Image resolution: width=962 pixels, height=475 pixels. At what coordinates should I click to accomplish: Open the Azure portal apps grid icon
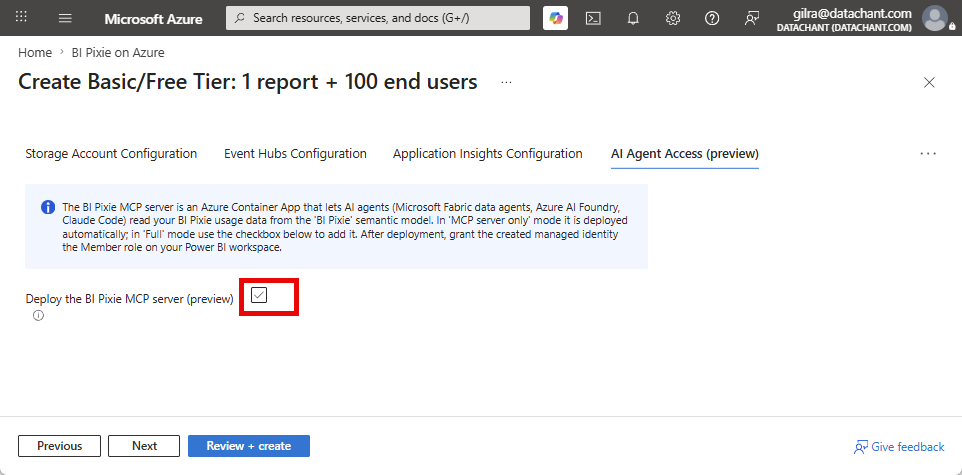(x=21, y=17)
